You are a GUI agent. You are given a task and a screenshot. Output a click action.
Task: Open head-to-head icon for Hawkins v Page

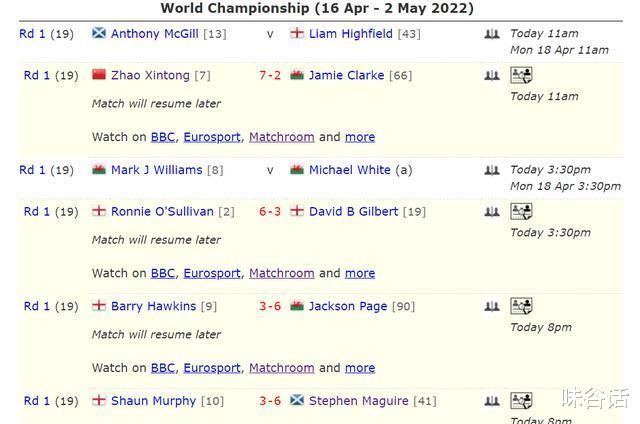click(492, 306)
